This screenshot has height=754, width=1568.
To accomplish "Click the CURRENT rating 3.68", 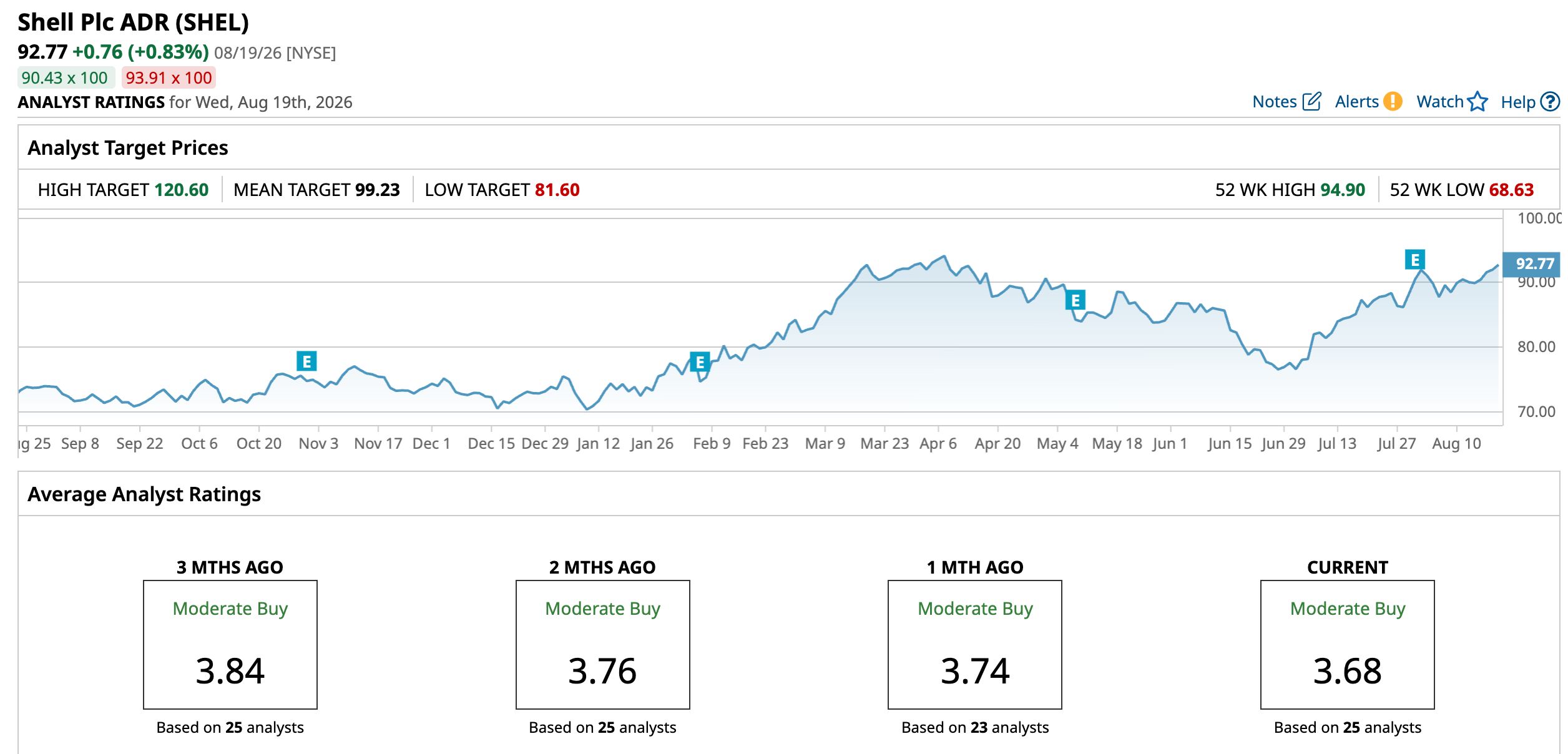I will [x=1348, y=671].
